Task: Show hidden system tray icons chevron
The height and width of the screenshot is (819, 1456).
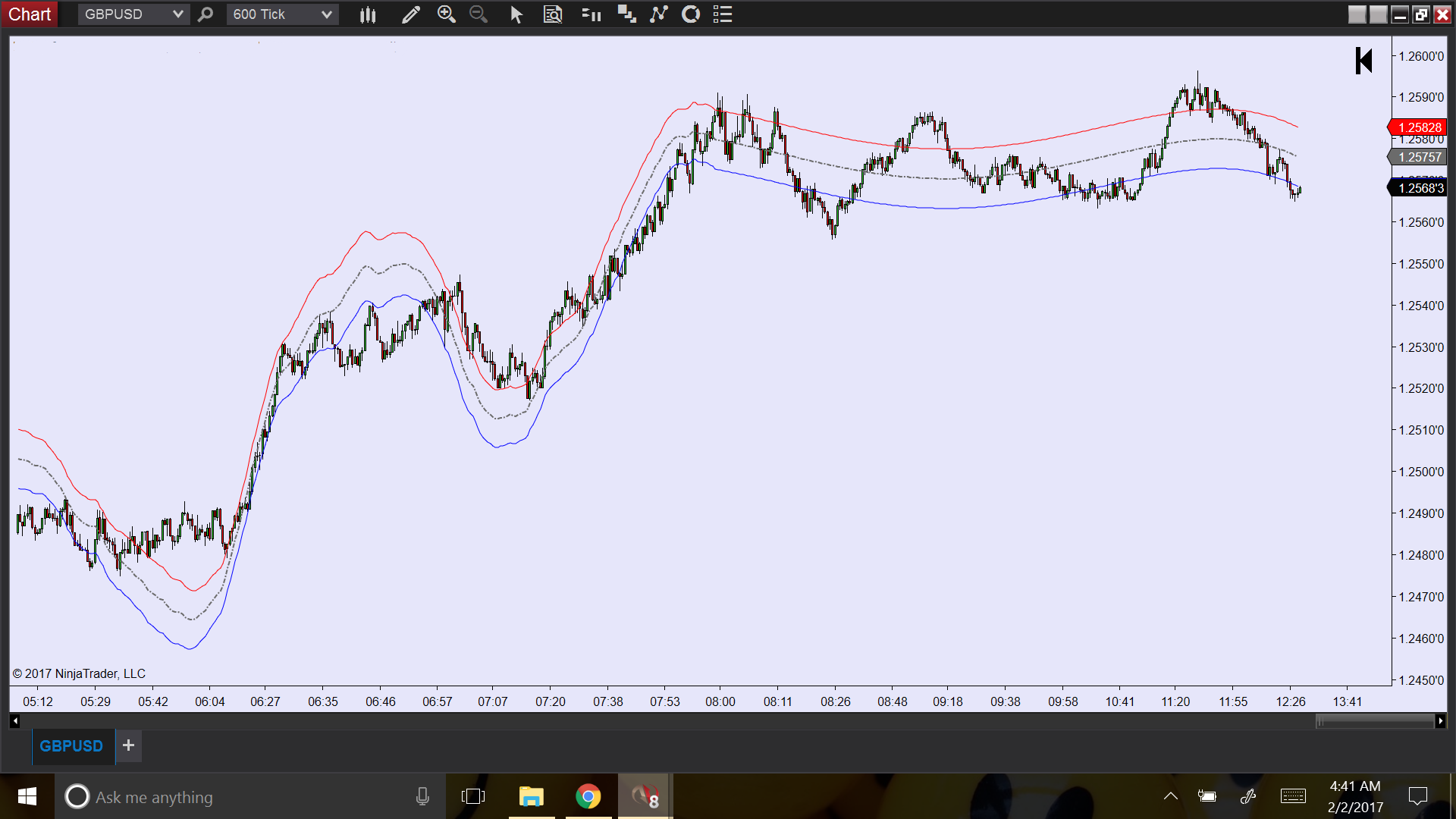Action: (1170, 796)
